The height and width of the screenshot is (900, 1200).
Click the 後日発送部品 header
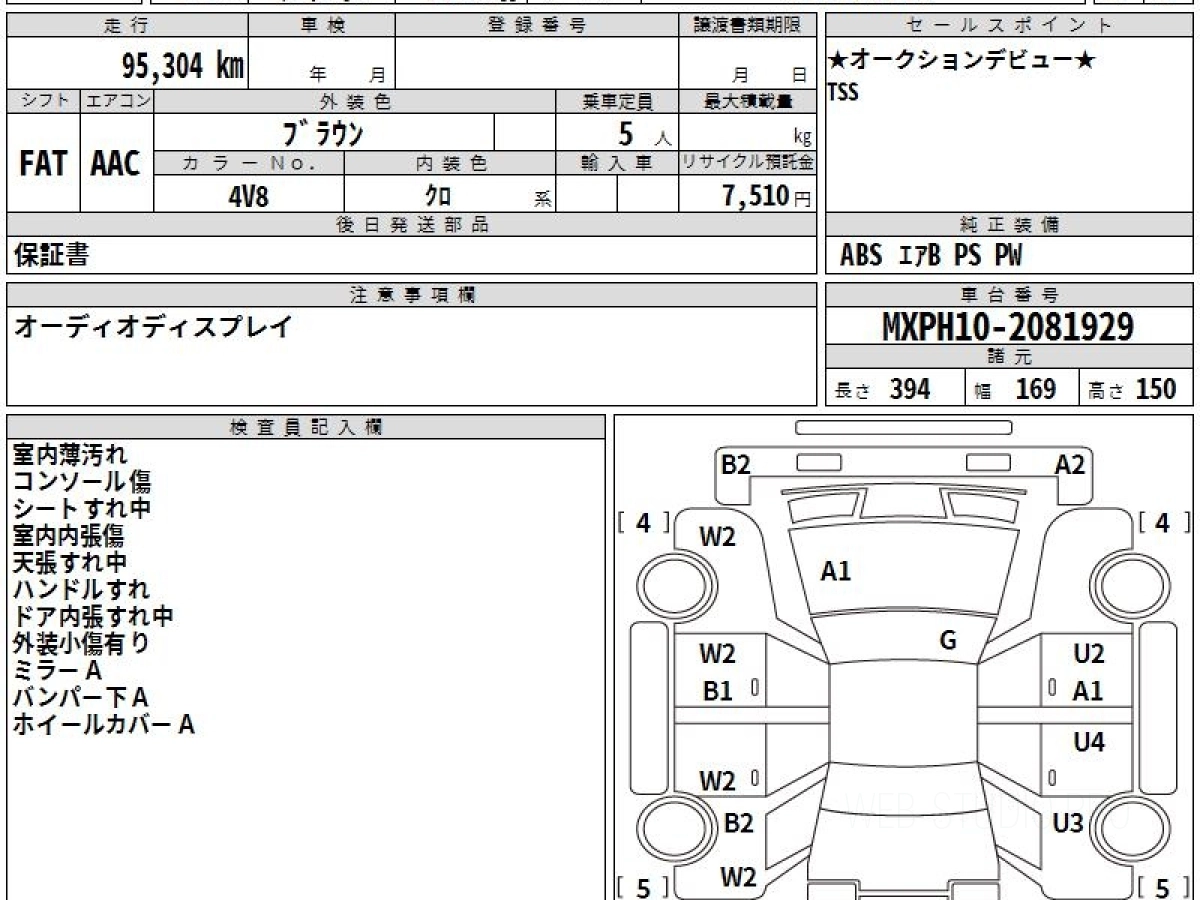pos(411,225)
